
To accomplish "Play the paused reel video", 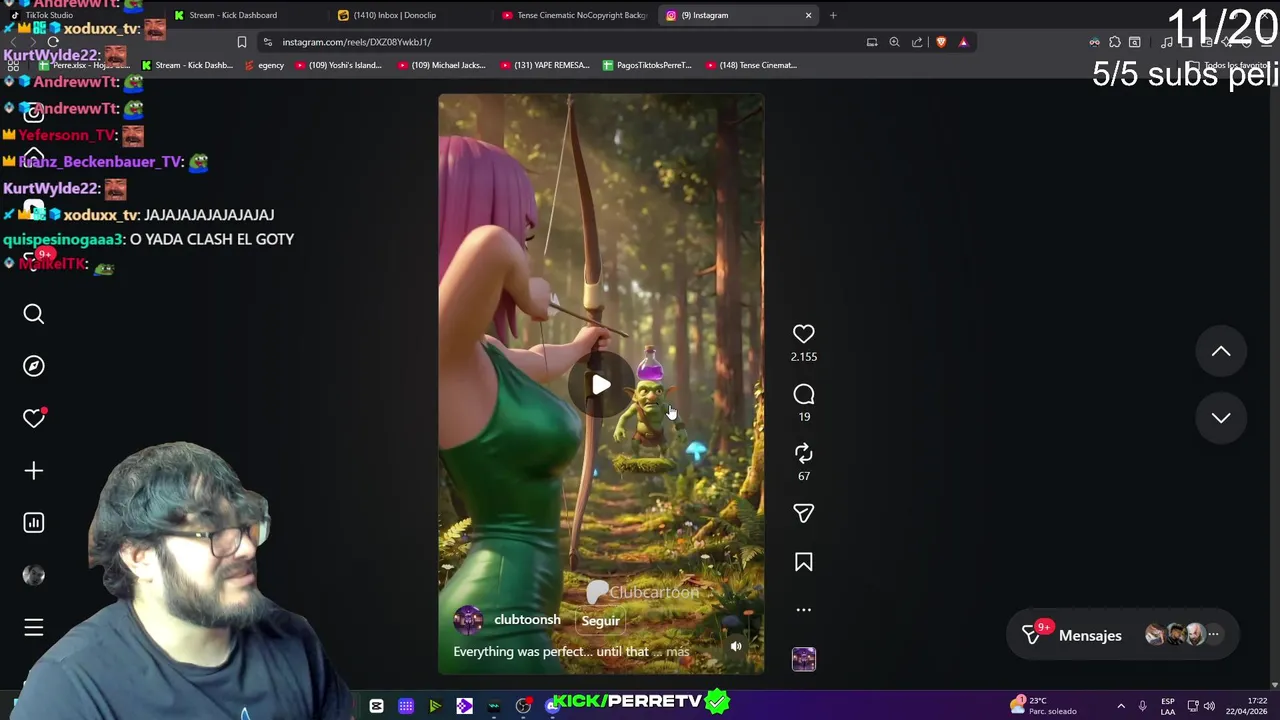I will point(600,385).
